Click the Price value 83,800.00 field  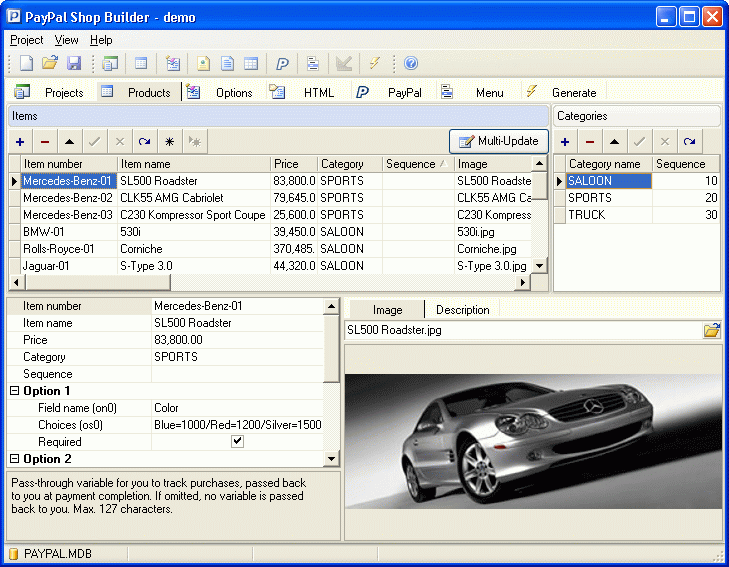[x=238, y=340]
